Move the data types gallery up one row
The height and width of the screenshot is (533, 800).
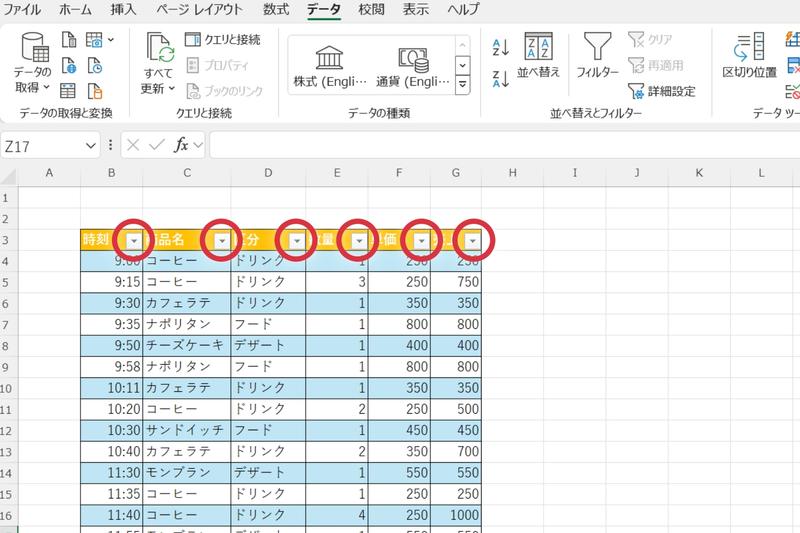pyautogui.click(x=462, y=45)
